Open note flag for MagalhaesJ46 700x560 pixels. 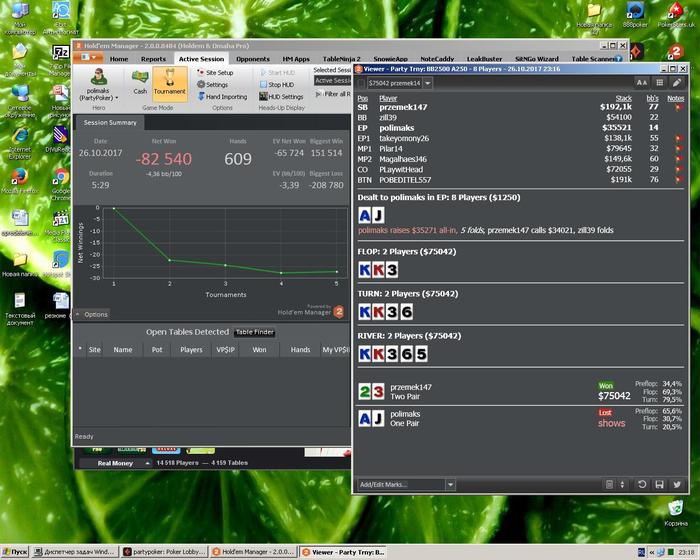click(x=679, y=159)
